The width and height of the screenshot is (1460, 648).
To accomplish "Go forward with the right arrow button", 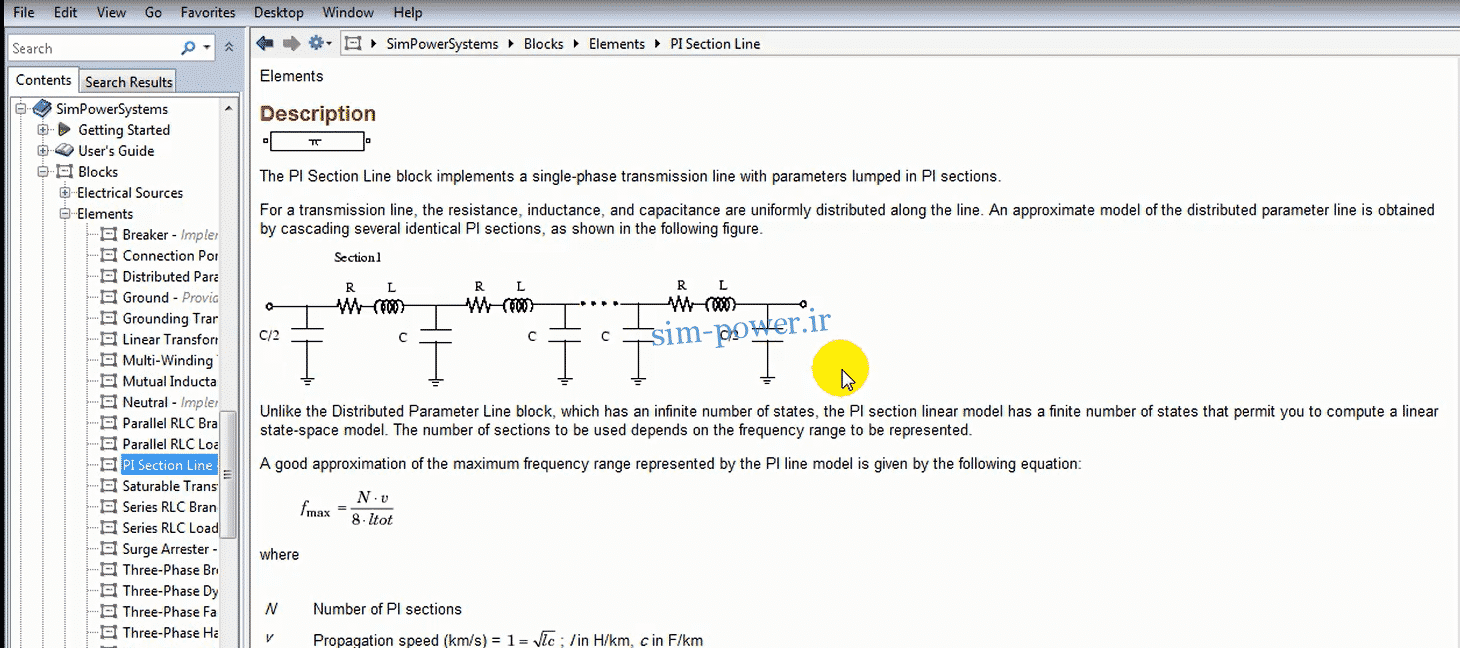I will pos(291,44).
